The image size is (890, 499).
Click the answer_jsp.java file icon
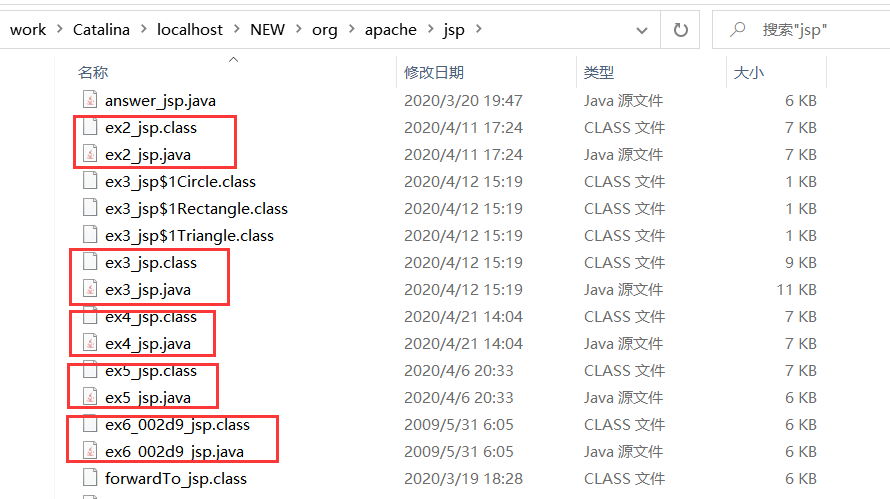(x=90, y=100)
